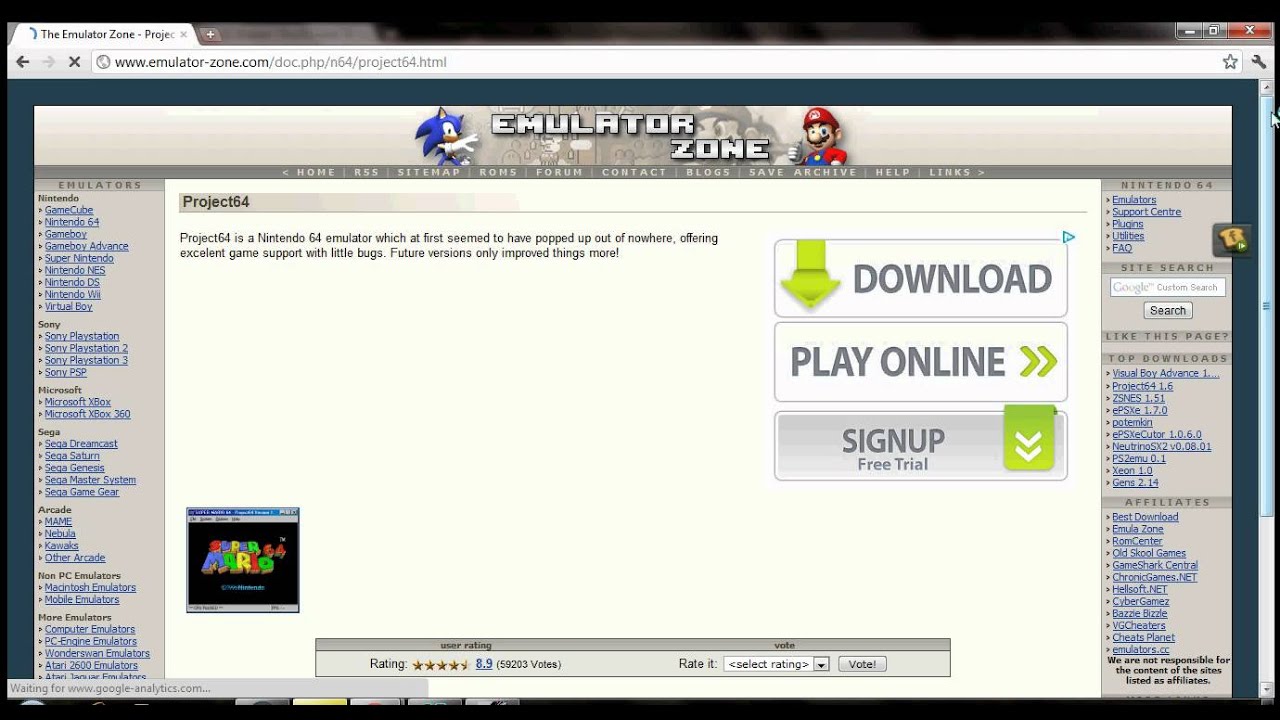
Task: Open the GameShark Central affiliate link
Action: (x=1155, y=565)
